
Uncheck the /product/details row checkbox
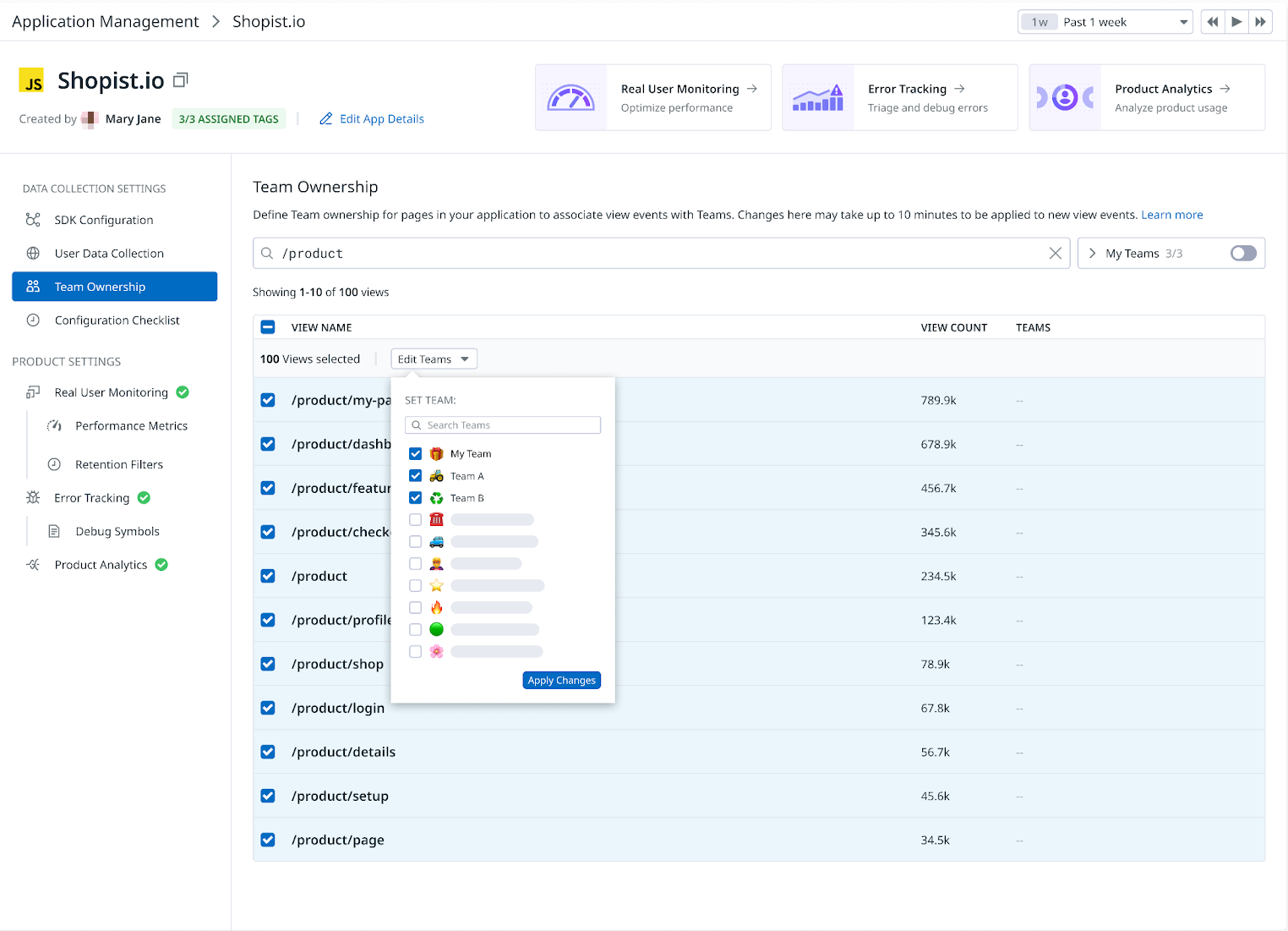(x=268, y=752)
